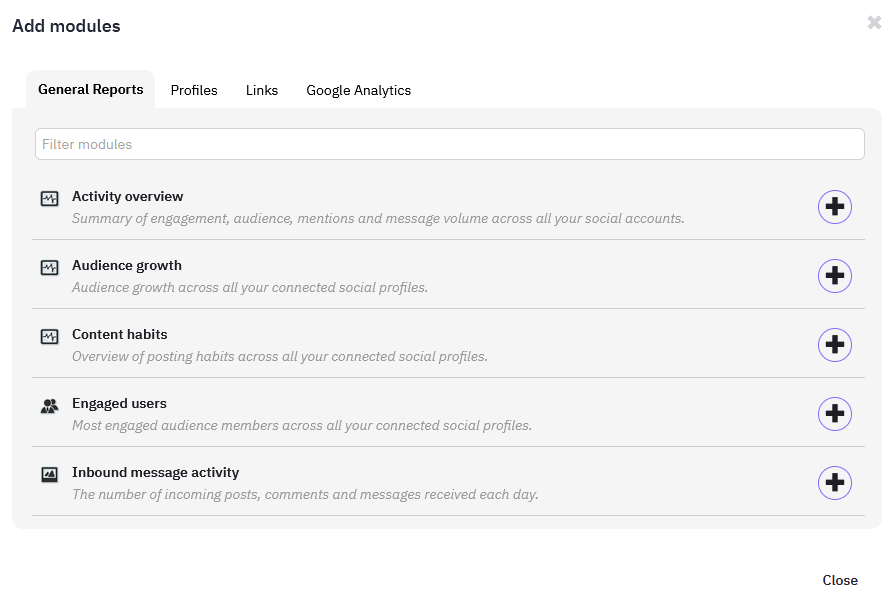This screenshot has width=894, height=614.
Task: Add the Activity overview module with plus icon
Action: pyautogui.click(x=835, y=207)
